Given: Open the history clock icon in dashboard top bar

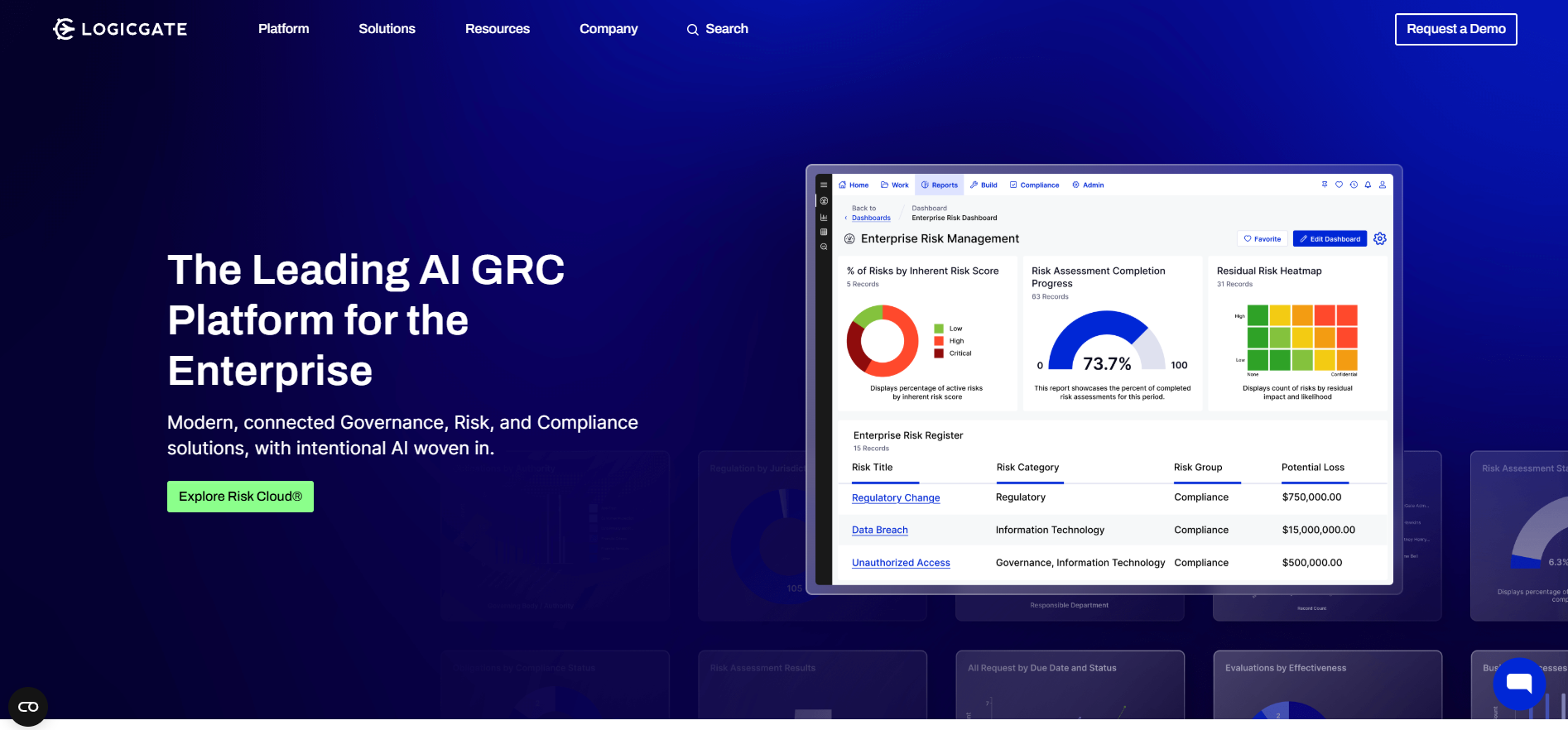Looking at the screenshot, I should tap(1354, 185).
